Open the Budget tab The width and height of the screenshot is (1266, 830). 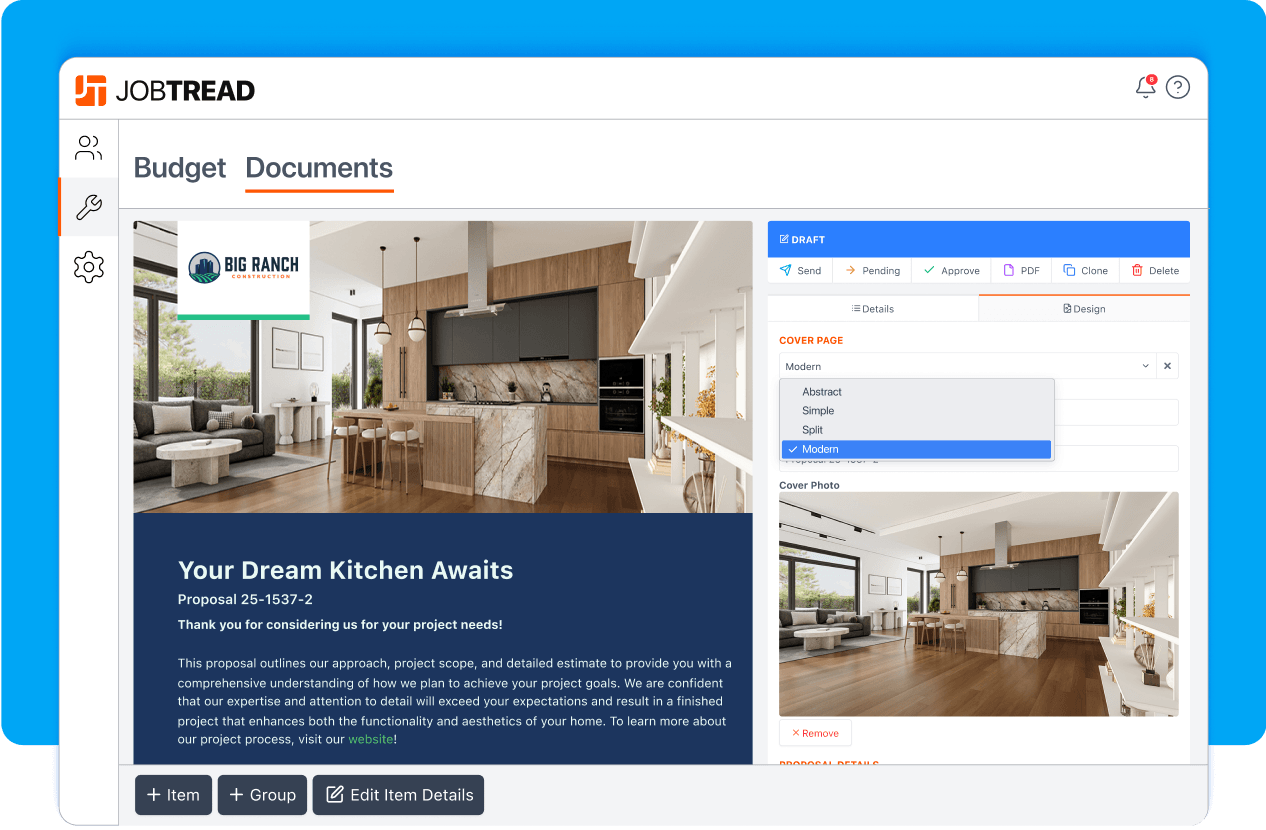tap(180, 168)
